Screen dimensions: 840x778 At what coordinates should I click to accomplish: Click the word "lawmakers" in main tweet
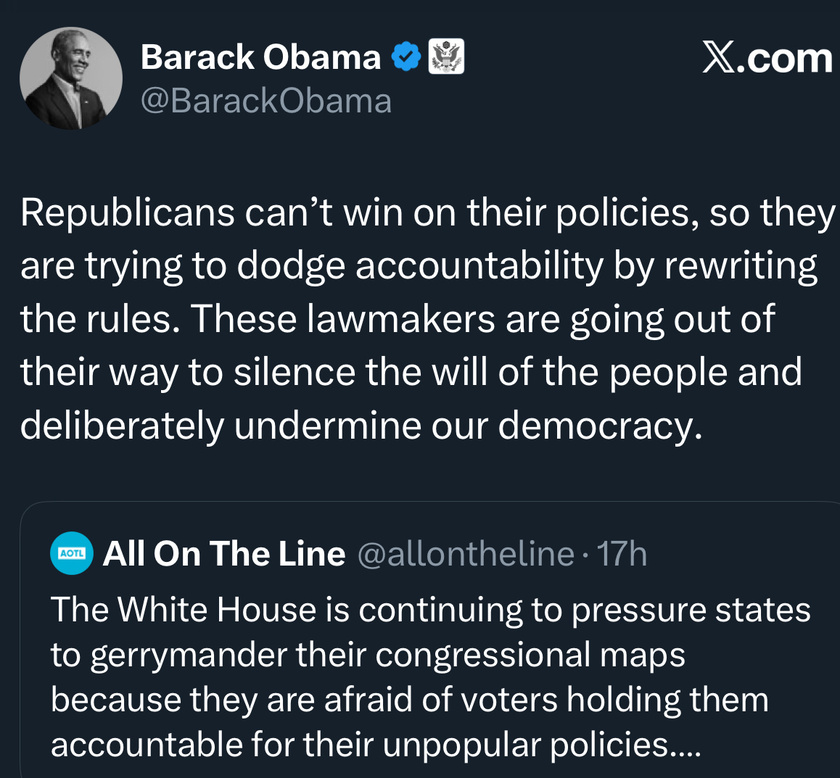coord(401,319)
